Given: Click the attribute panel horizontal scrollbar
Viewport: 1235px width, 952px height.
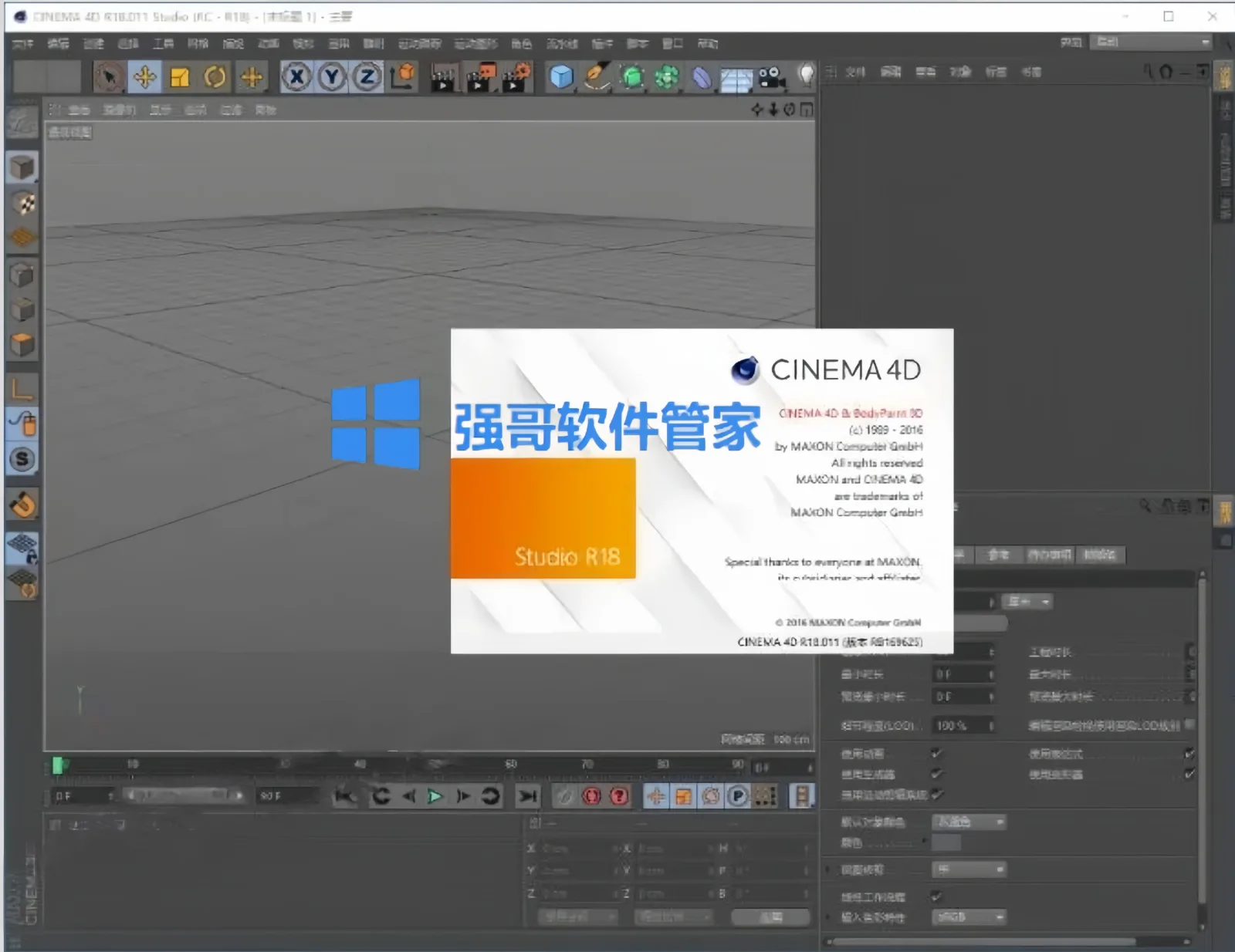Looking at the screenshot, I should pyautogui.click(x=984, y=942).
